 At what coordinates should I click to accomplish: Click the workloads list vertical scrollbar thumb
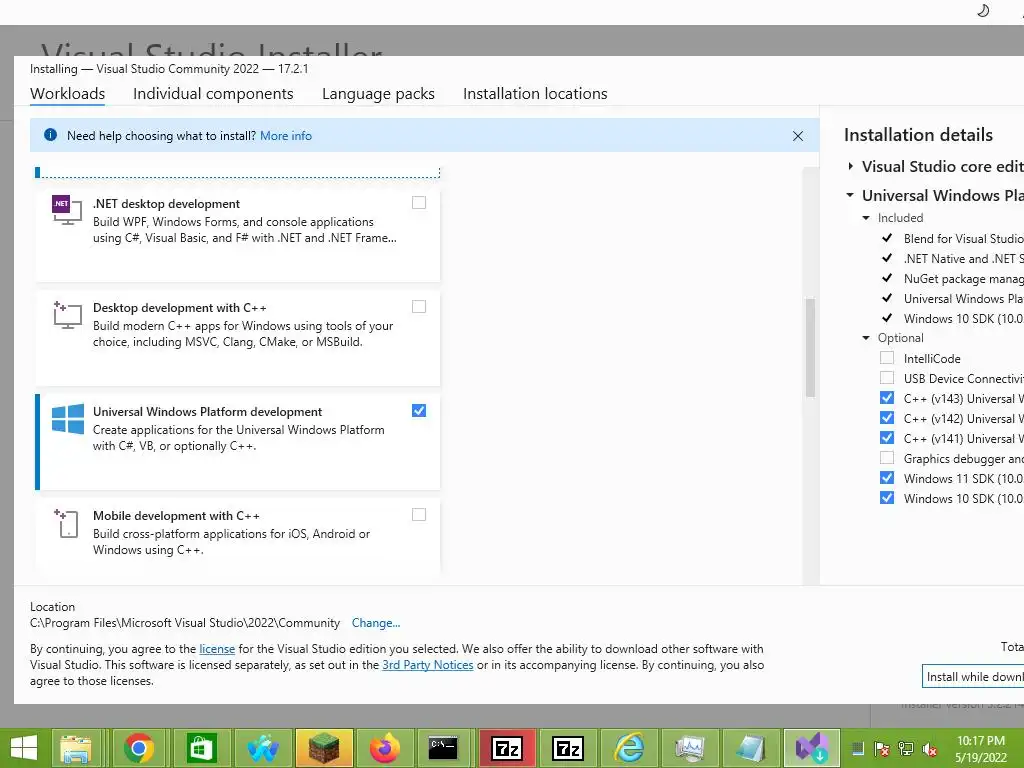click(810, 347)
